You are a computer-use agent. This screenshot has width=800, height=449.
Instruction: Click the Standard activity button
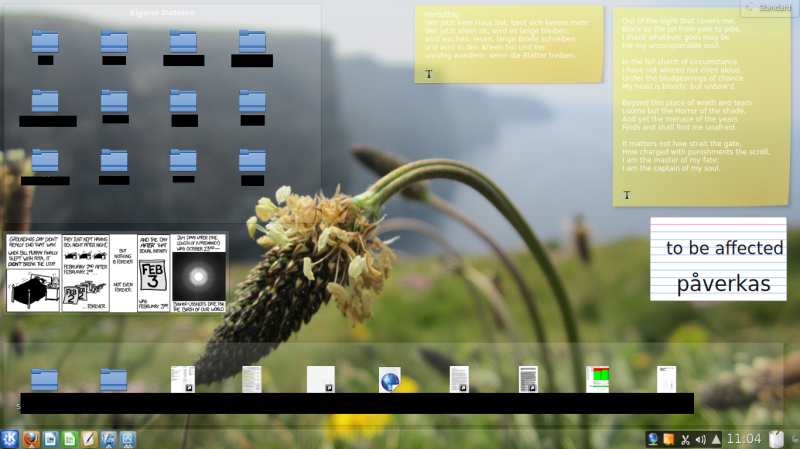click(x=770, y=8)
